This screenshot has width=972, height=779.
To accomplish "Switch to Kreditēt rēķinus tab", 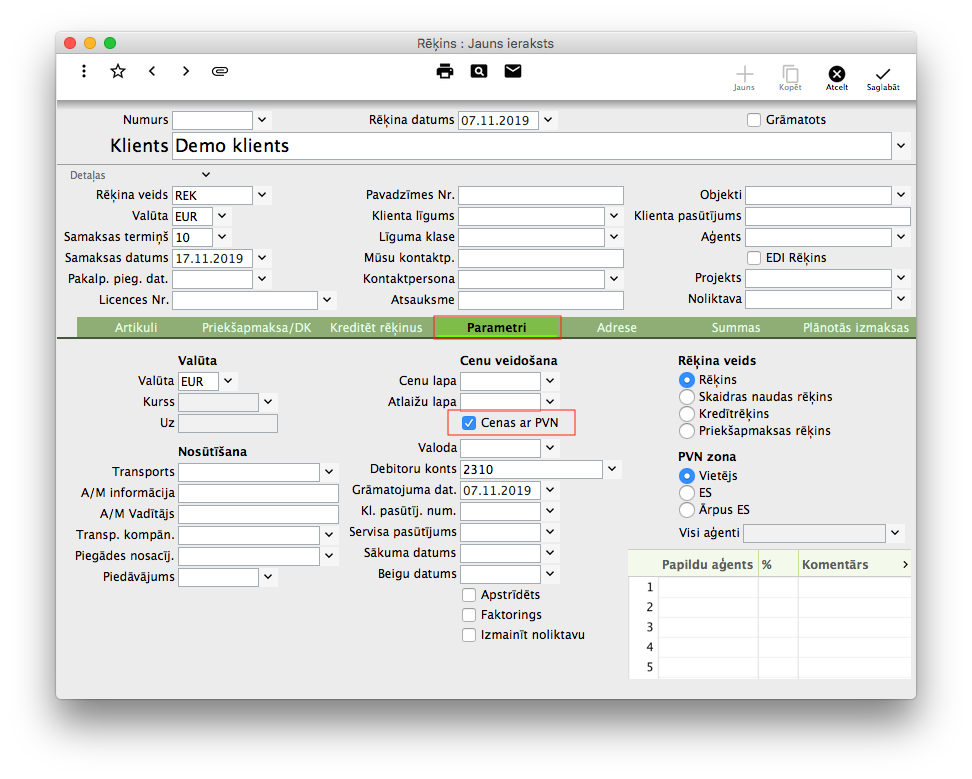I will (376, 327).
